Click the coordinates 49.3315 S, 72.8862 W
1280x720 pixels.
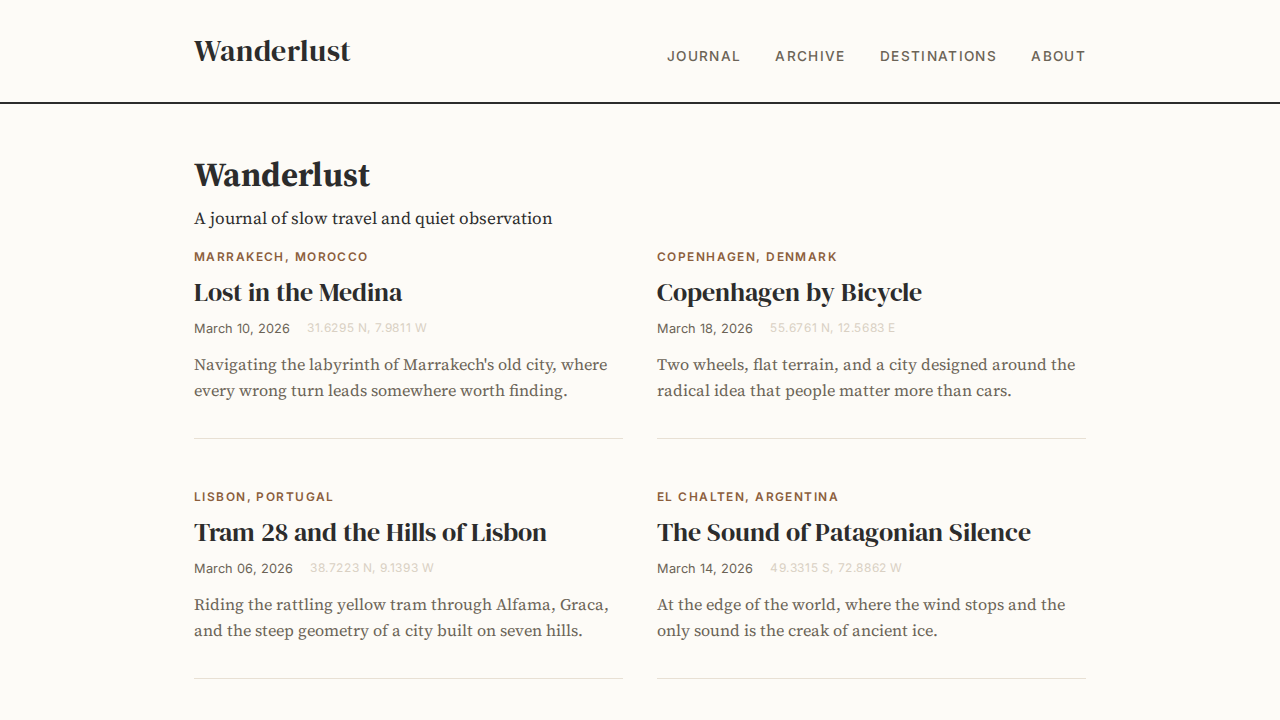[x=836, y=568]
